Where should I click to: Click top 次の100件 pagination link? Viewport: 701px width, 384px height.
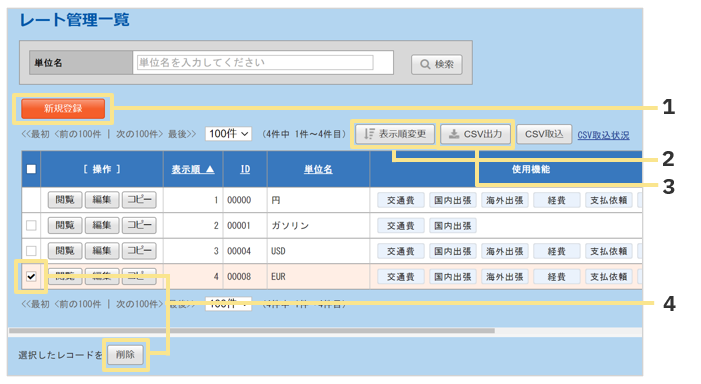(x=139, y=134)
